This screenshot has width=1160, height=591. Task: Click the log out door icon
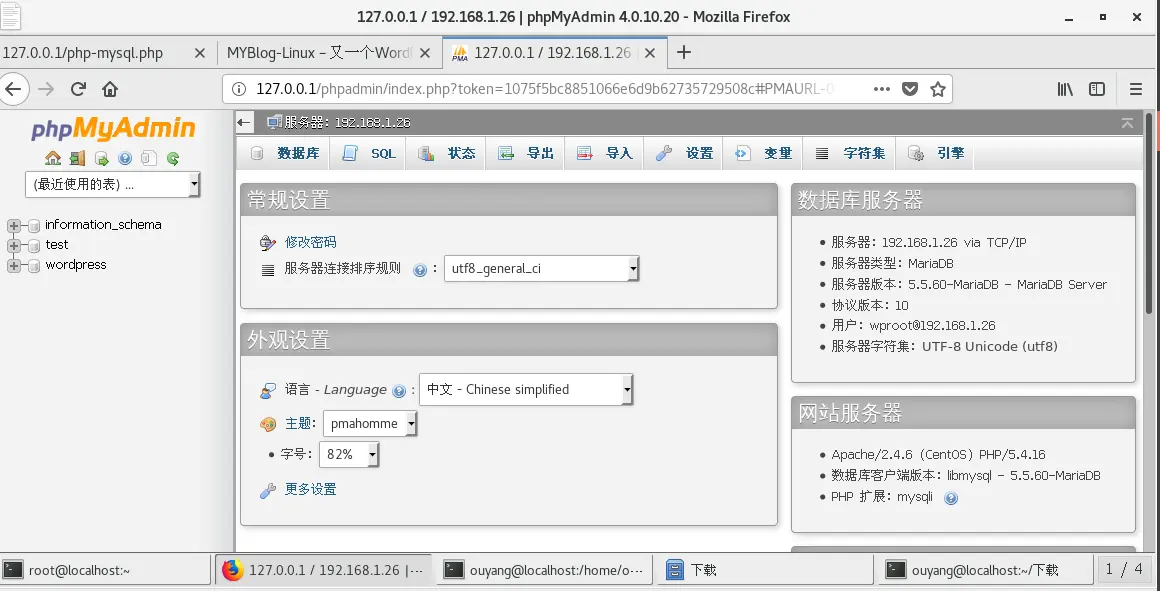[77, 158]
